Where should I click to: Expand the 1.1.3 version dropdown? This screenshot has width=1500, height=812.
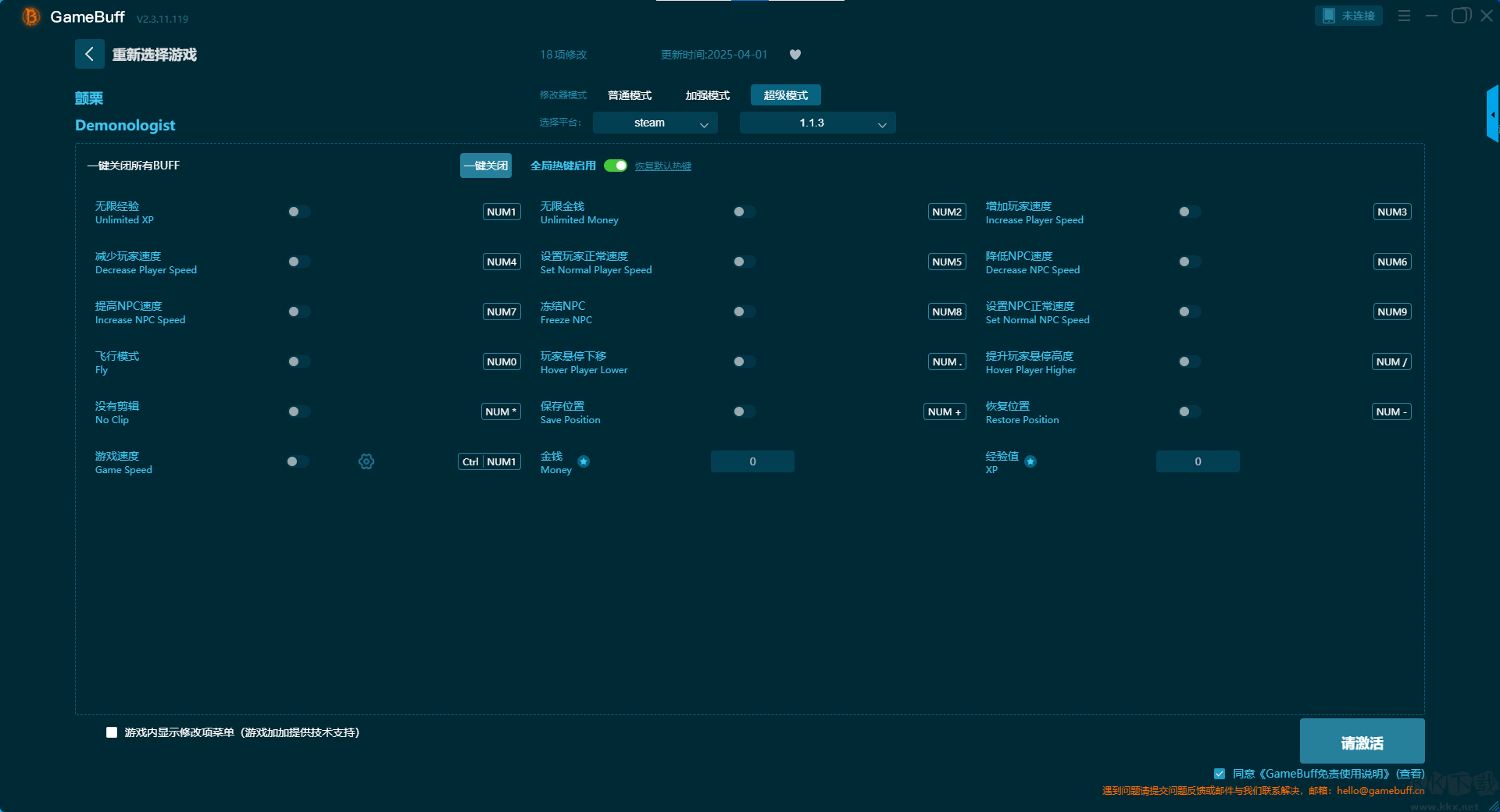pyautogui.click(x=817, y=123)
